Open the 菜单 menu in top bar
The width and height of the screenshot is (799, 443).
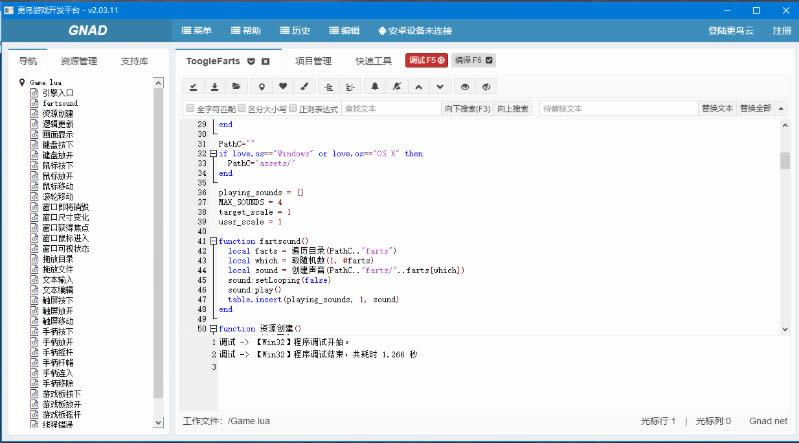point(196,31)
